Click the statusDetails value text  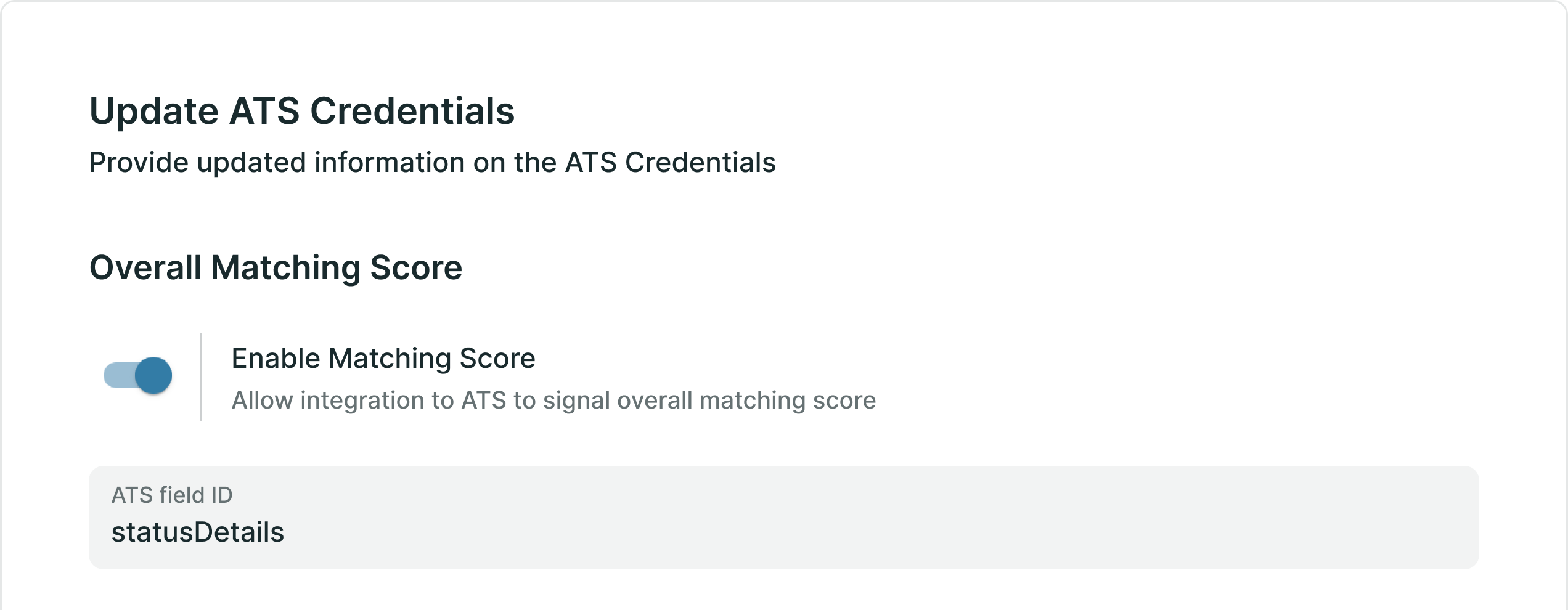pyautogui.click(x=197, y=532)
